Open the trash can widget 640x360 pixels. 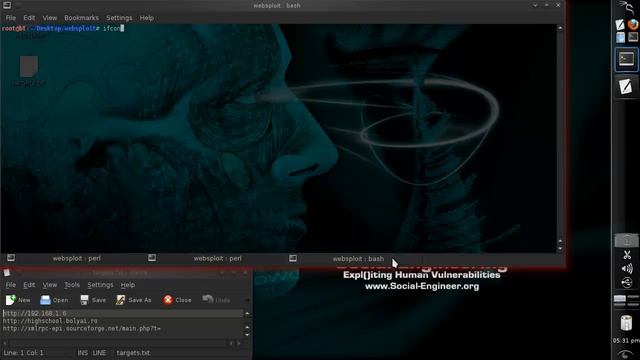tap(627, 323)
